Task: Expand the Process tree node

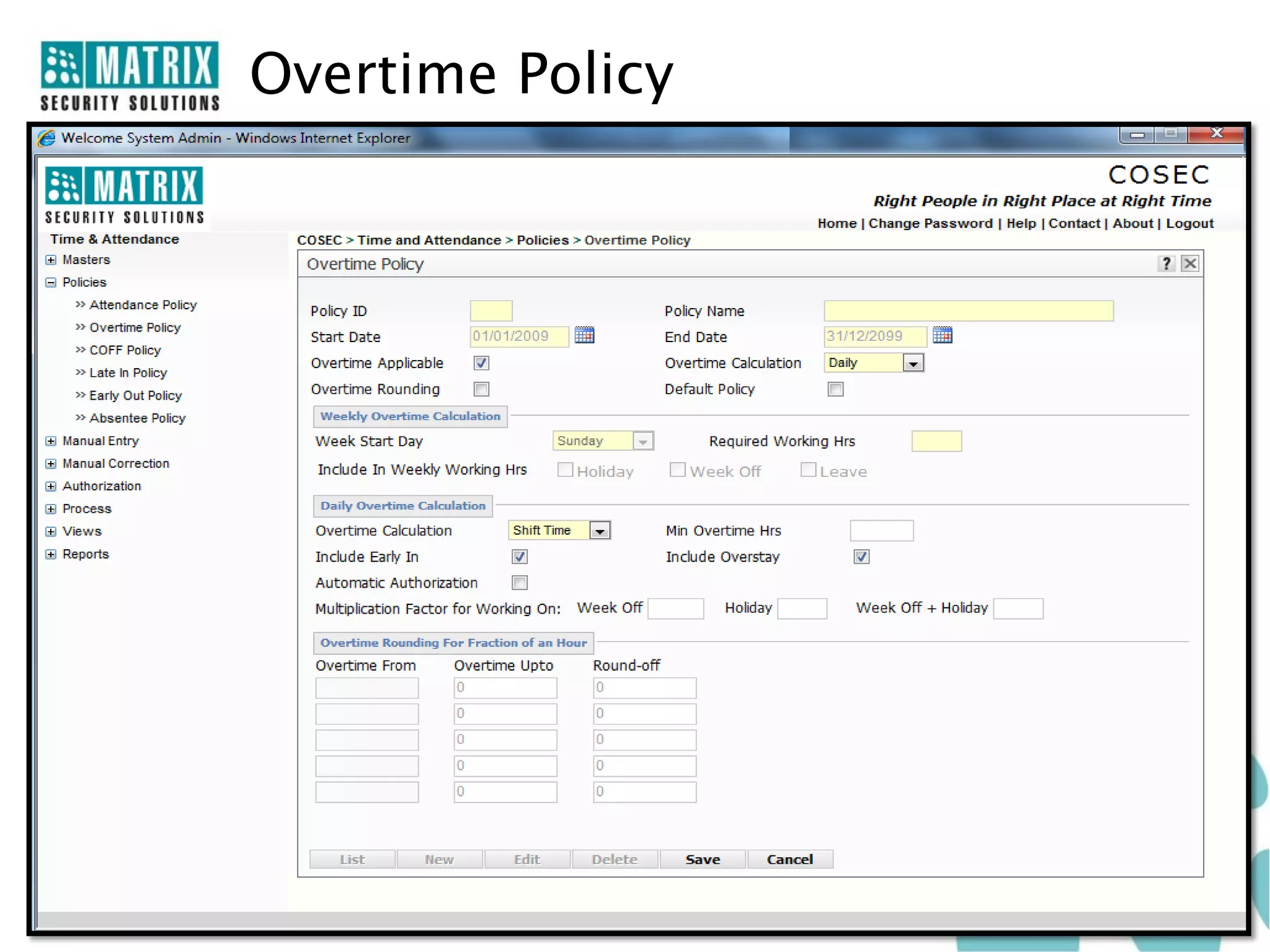Action: (51, 509)
